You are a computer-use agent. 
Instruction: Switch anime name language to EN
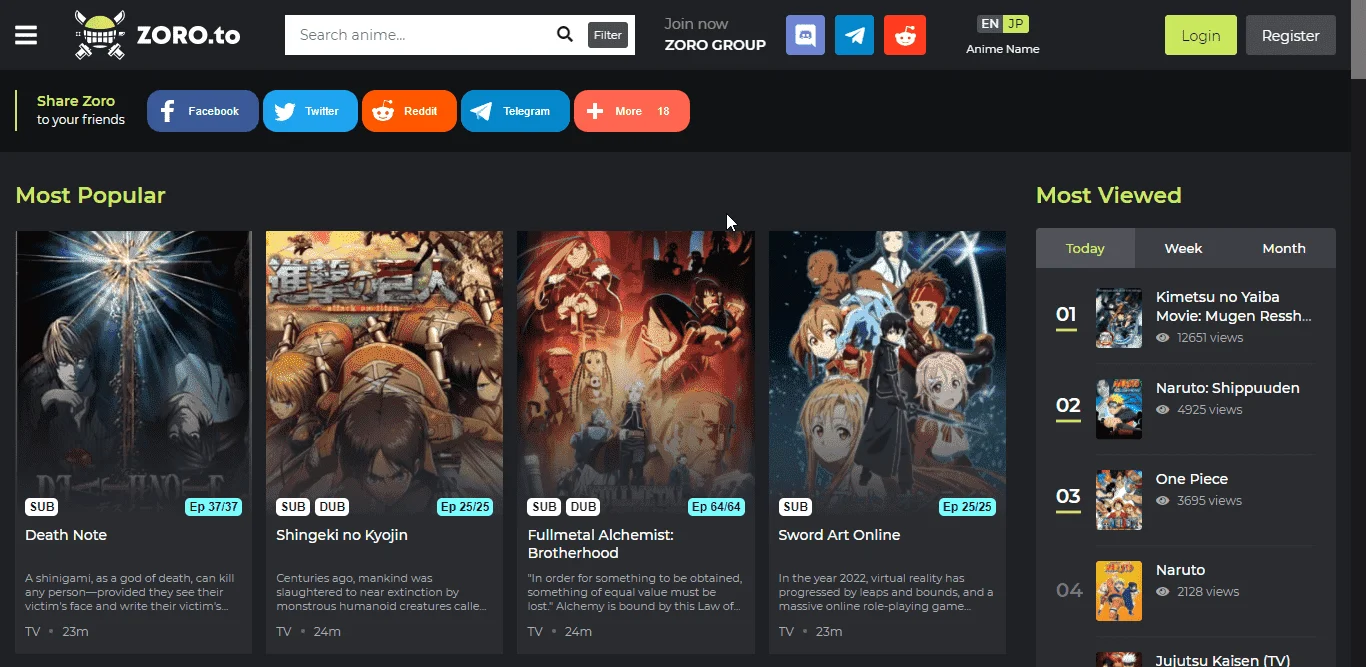(990, 24)
